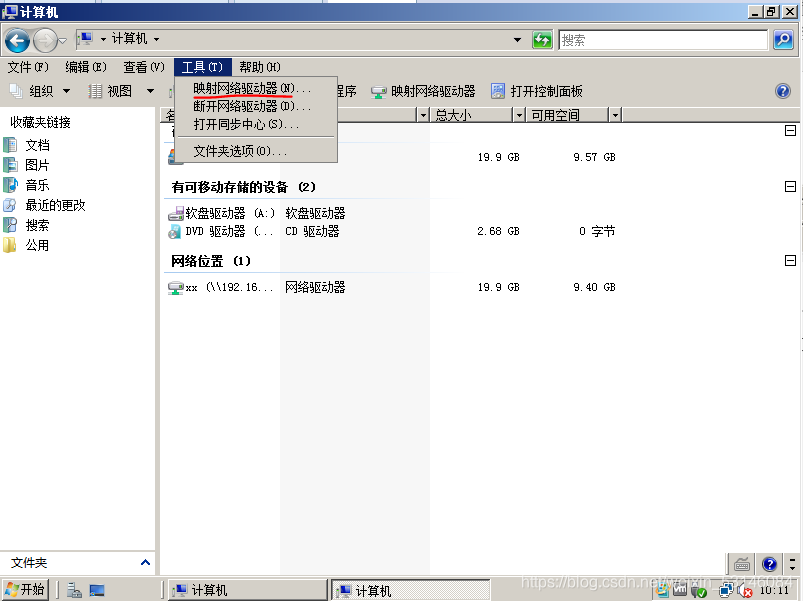Click toolbar 打开控制面板 button
803x601 pixels.
click(x=536, y=91)
